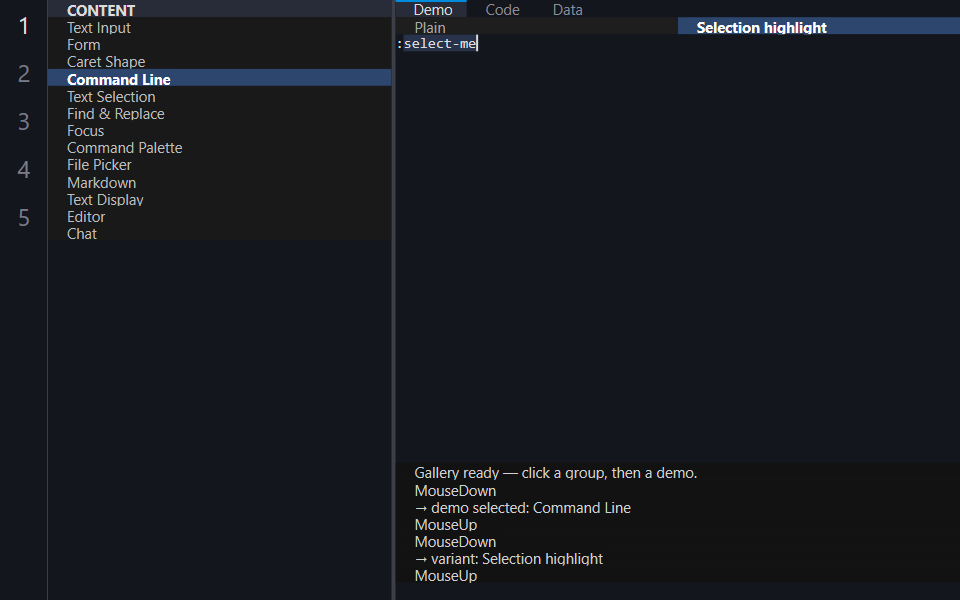Show the Markdown demo
The width and height of the screenshot is (960, 600).
point(219,182)
